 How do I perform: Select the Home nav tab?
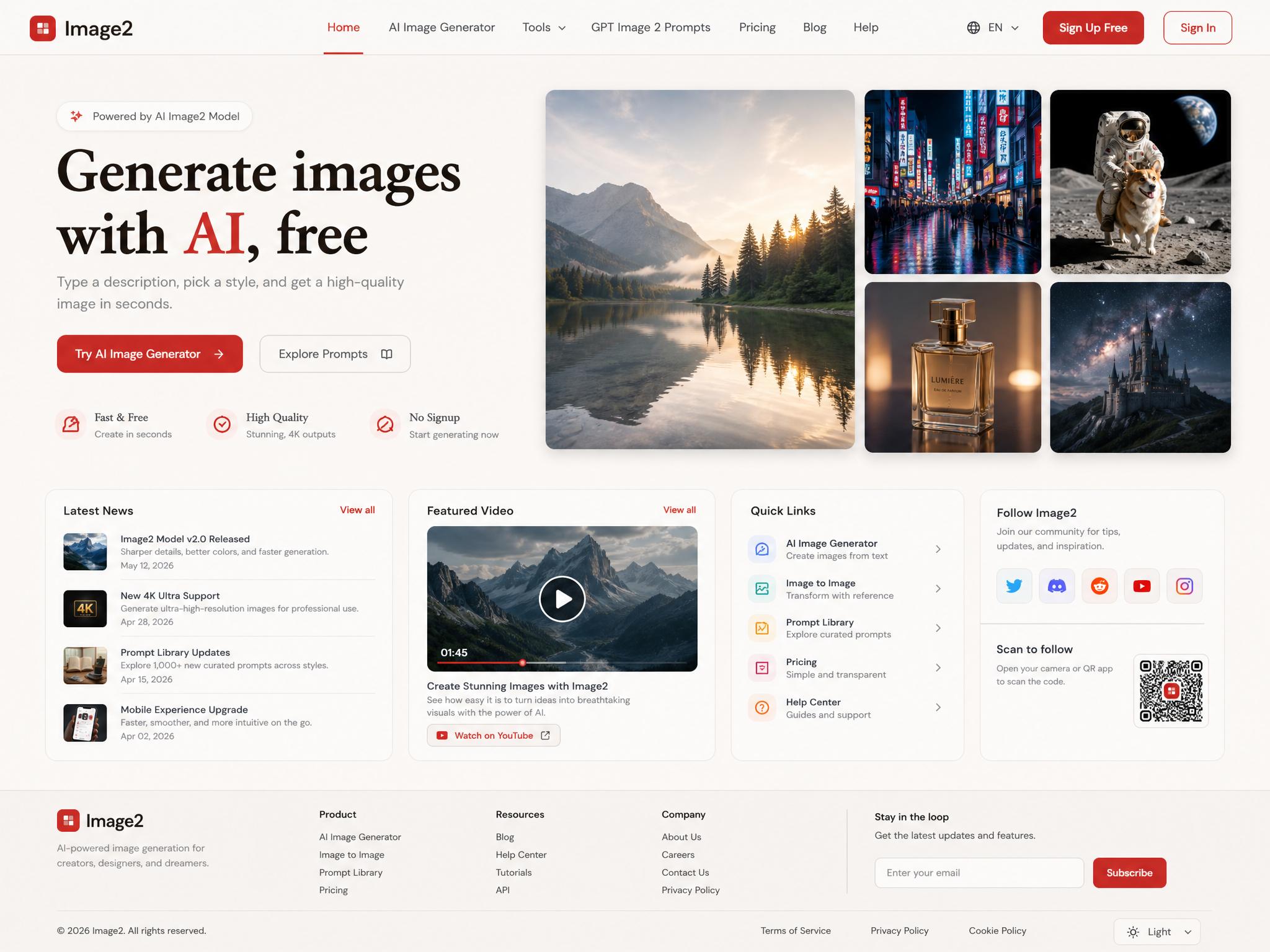coord(344,28)
